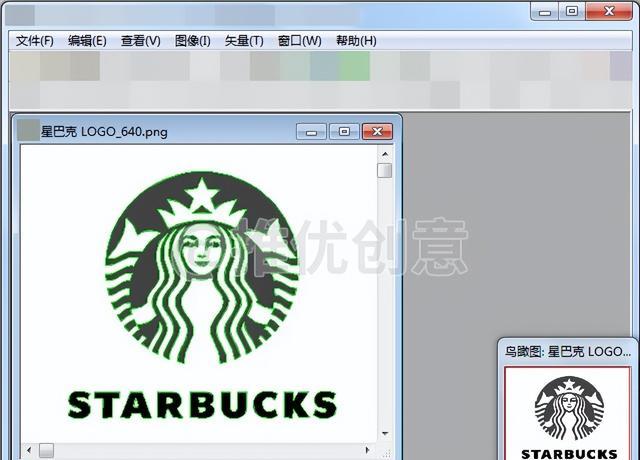The image size is (640, 460).
Task: Open the 窗口(W) menu
Action: [x=299, y=41]
